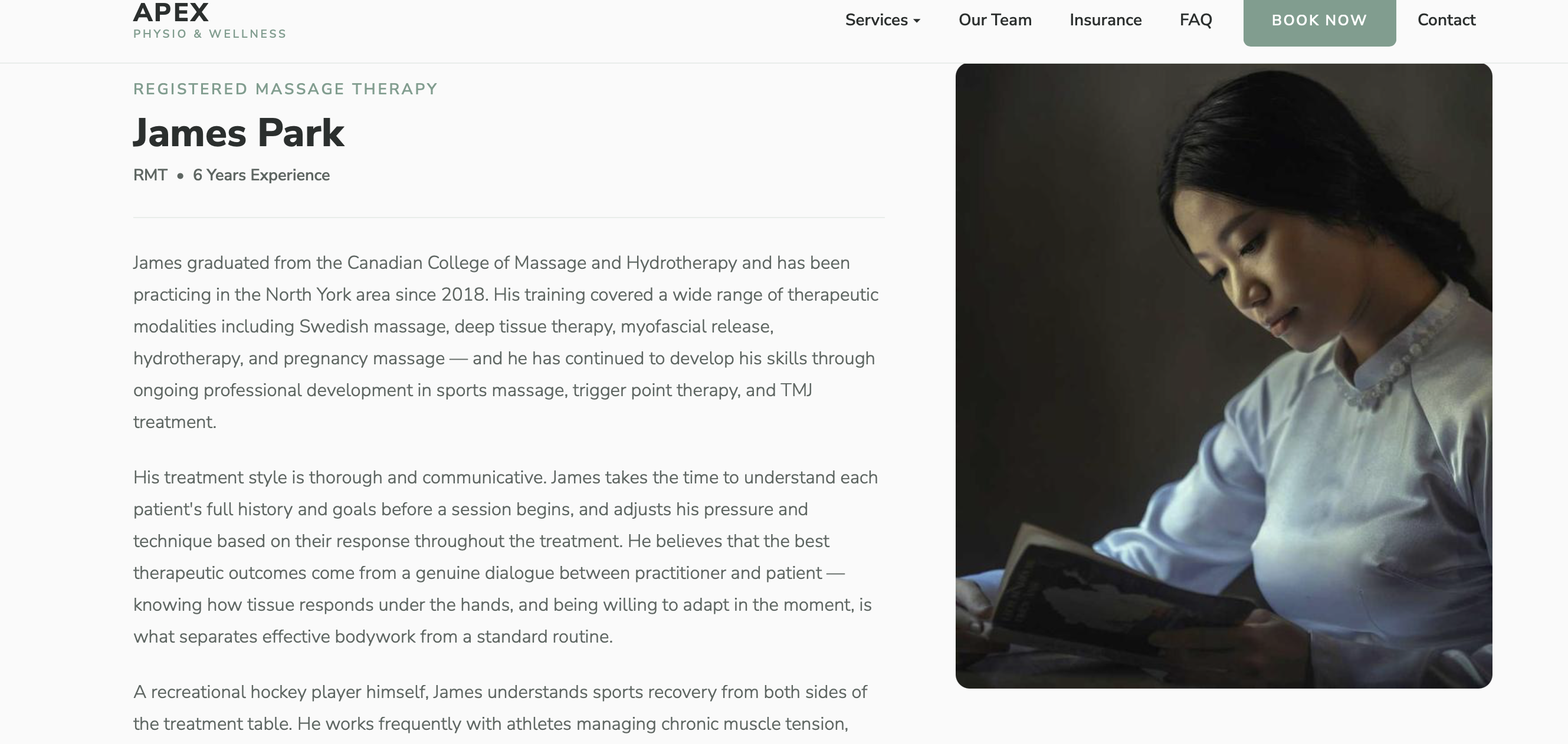Navigate to the Our Team page

tap(994, 20)
